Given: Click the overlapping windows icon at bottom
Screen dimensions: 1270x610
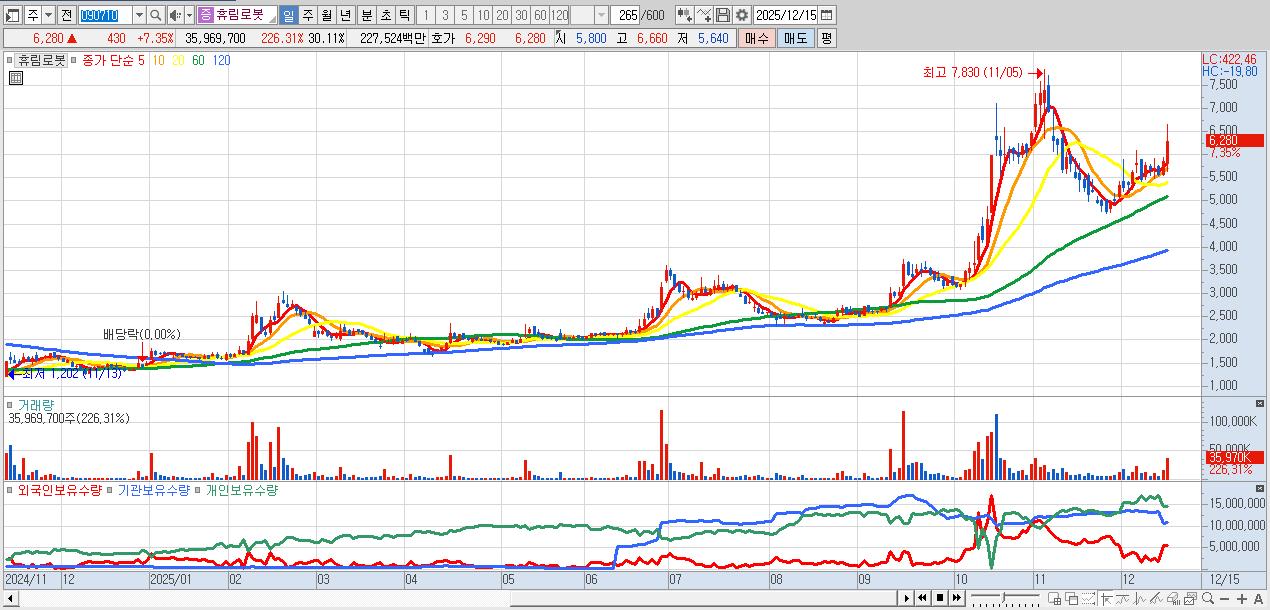Looking at the screenshot, I should [1072, 598].
